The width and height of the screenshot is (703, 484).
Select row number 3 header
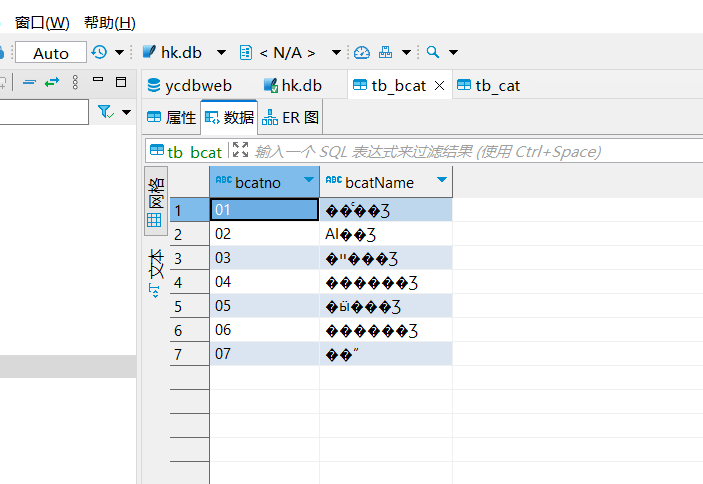pos(190,258)
